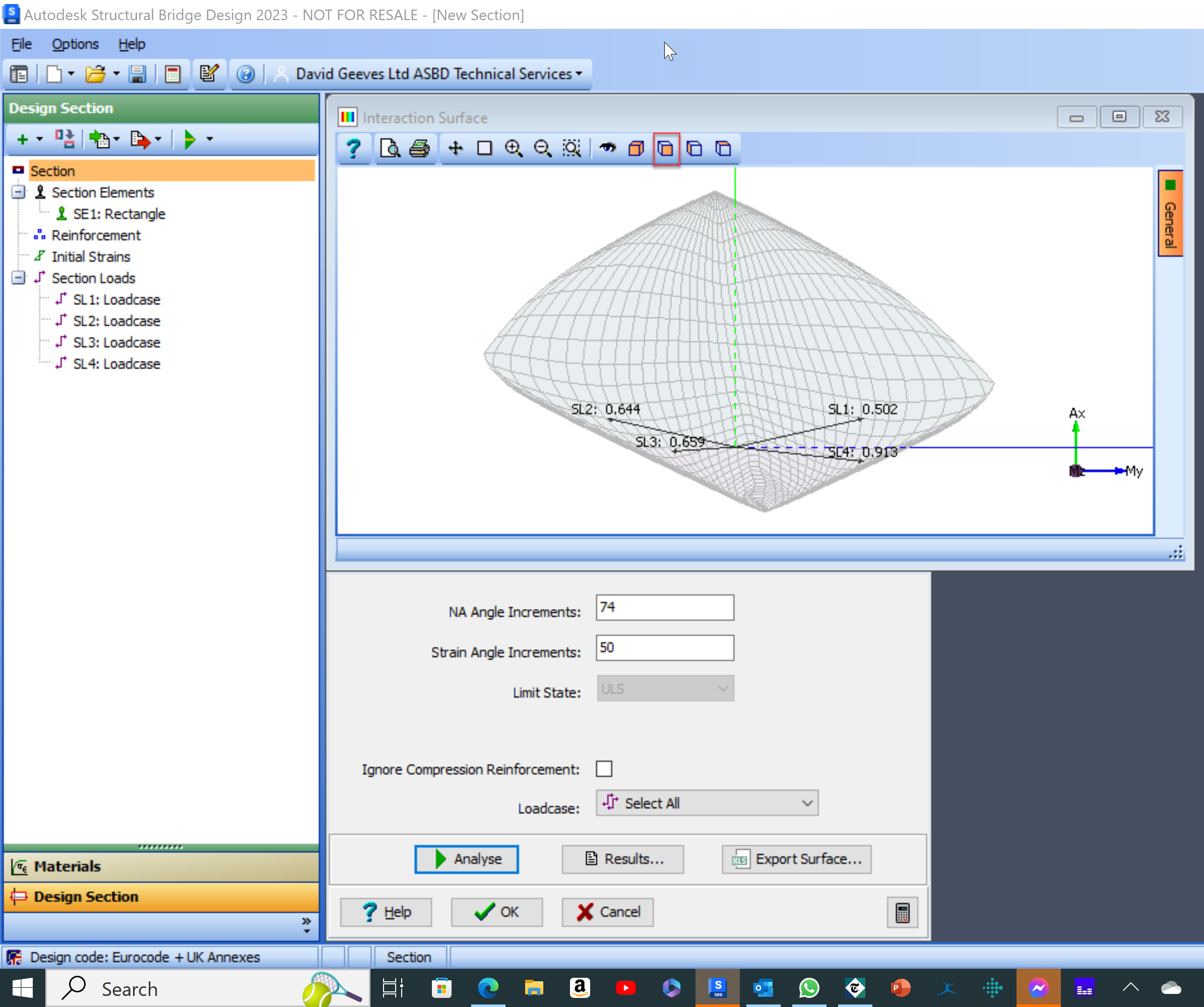Viewport: 1204px width, 1007px height.
Task: Collapse the Section Elements tree node
Action: click(18, 192)
